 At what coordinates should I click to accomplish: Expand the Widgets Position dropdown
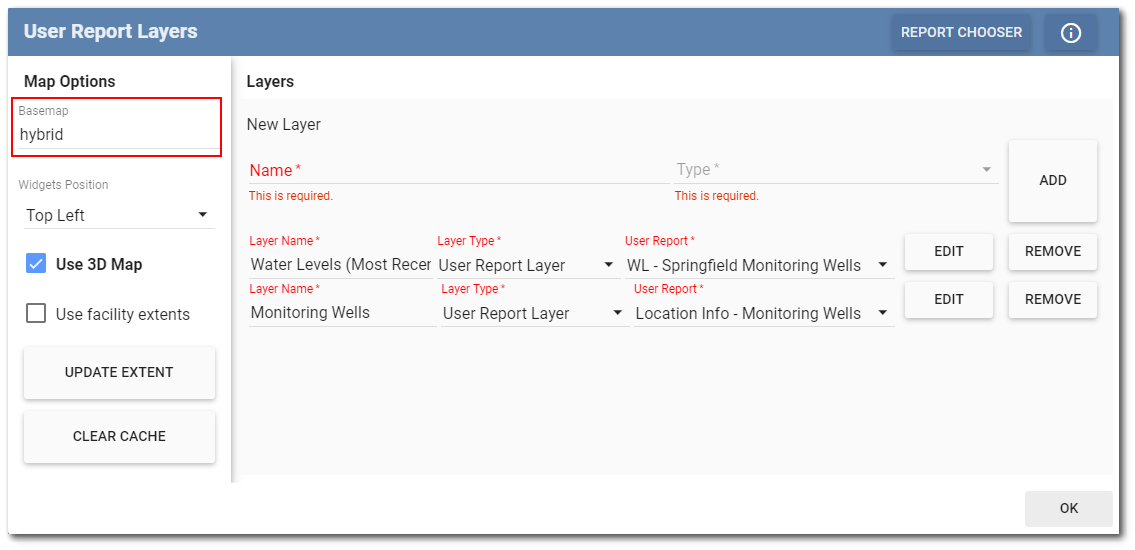118,215
